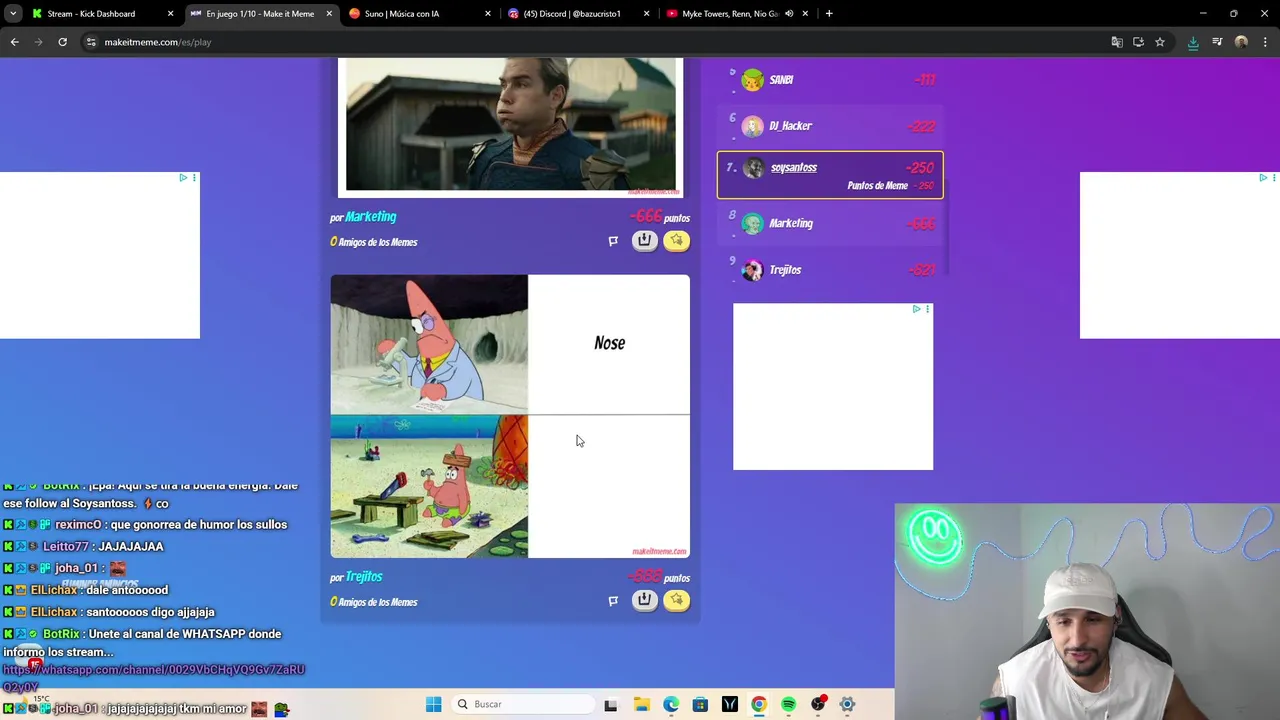
Task: Click the DJ_Hacker player avatar
Action: pyautogui.click(x=752, y=126)
